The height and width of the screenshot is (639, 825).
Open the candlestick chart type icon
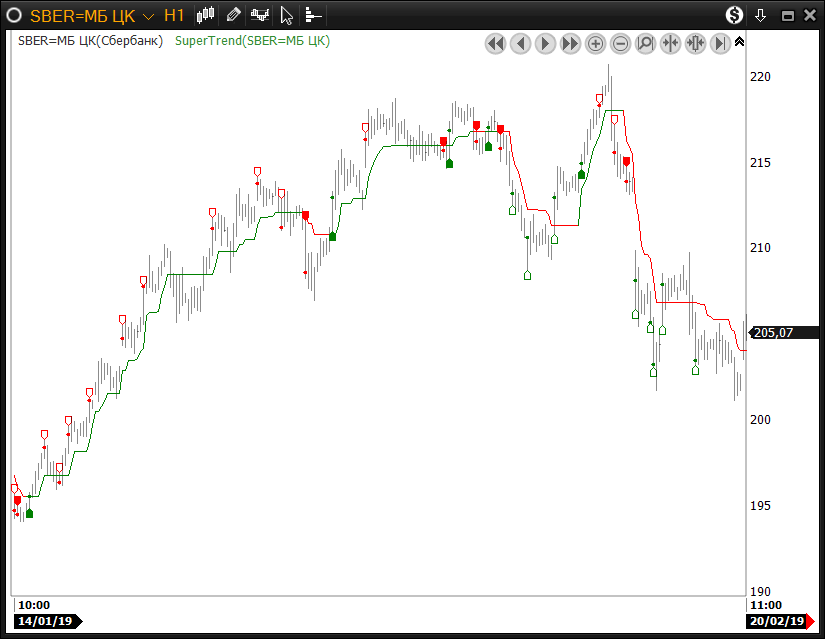point(206,15)
